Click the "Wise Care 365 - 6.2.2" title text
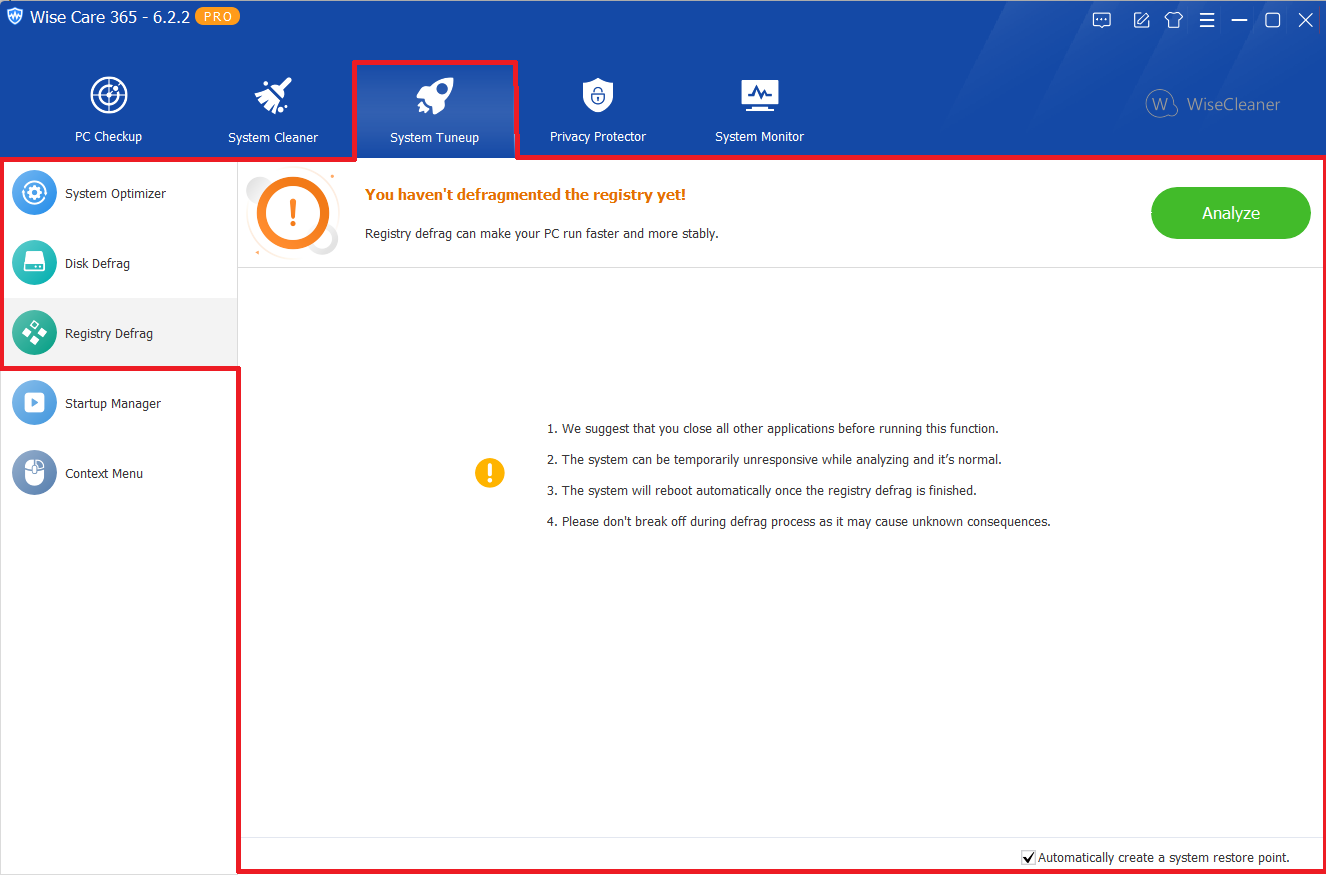This screenshot has height=875, width=1326. (109, 18)
